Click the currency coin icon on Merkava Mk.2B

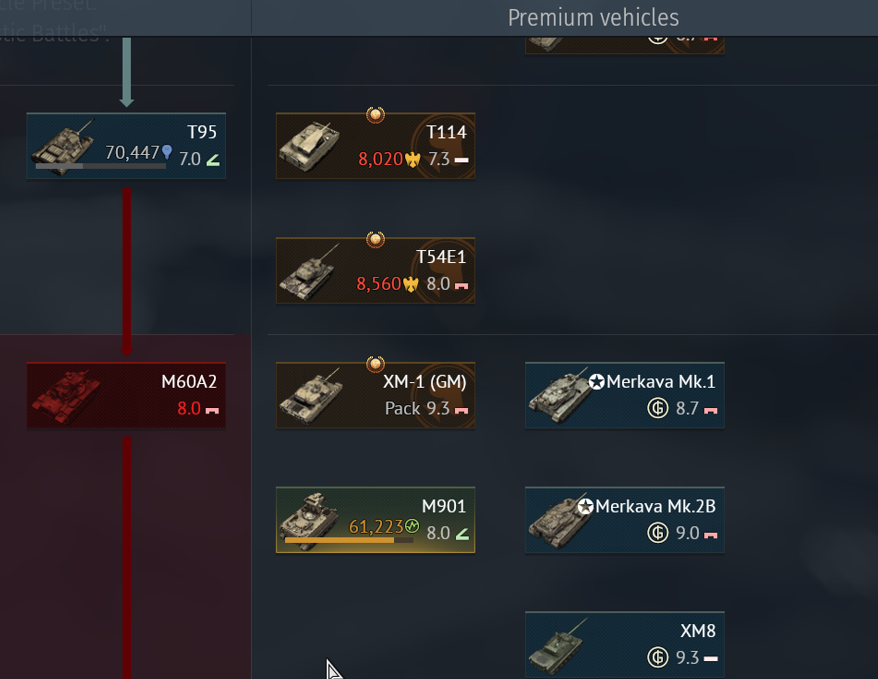click(x=658, y=532)
